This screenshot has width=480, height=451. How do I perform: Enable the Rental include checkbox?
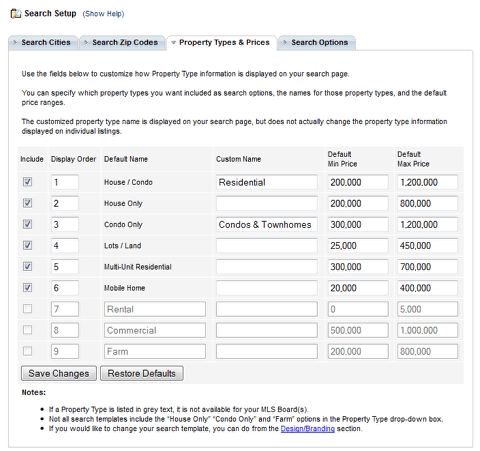click(x=27, y=309)
